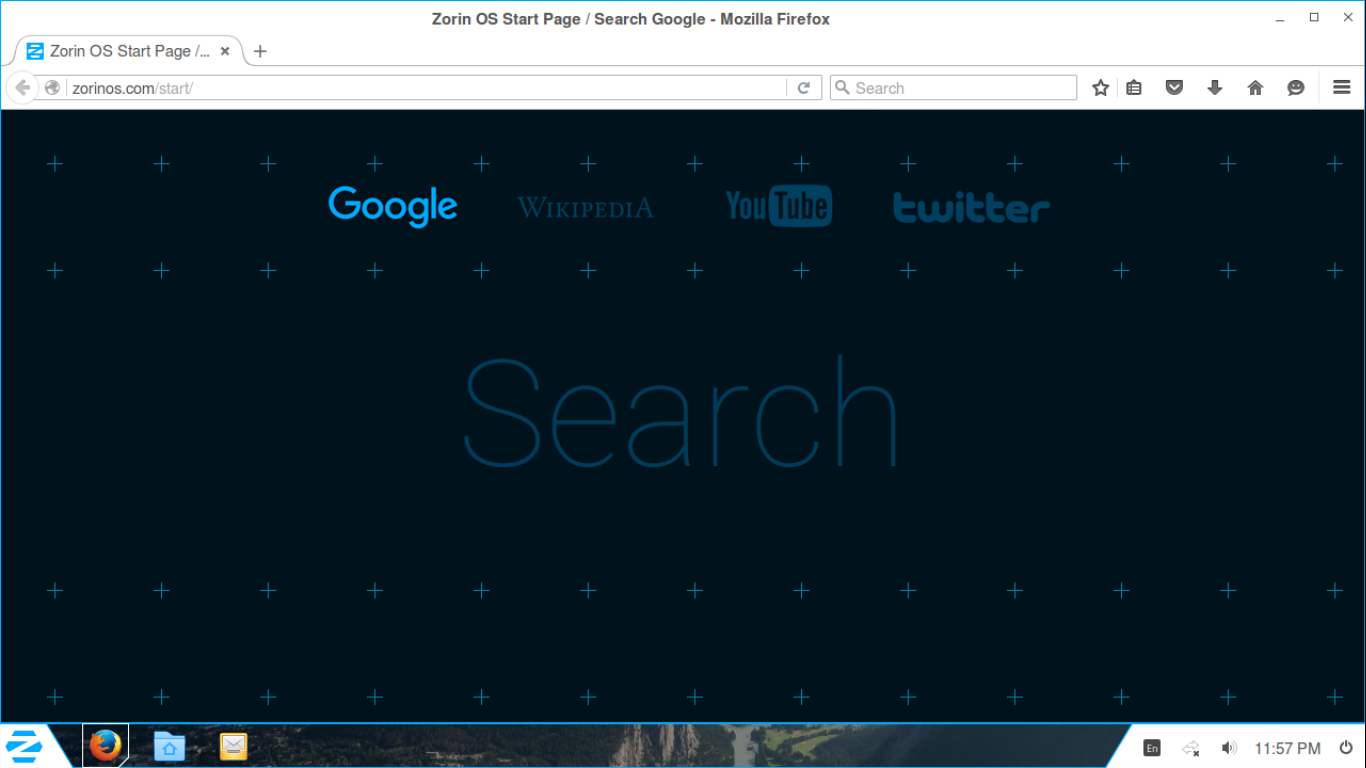Image resolution: width=1366 pixels, height=768 pixels.
Task: Open the En keyboard layout indicator
Action: click(1152, 748)
